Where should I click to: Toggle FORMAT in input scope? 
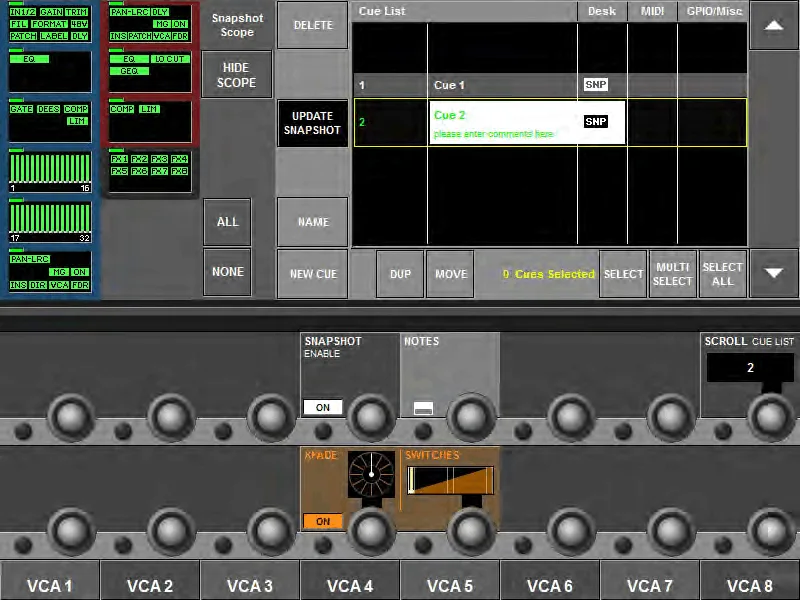coord(49,24)
